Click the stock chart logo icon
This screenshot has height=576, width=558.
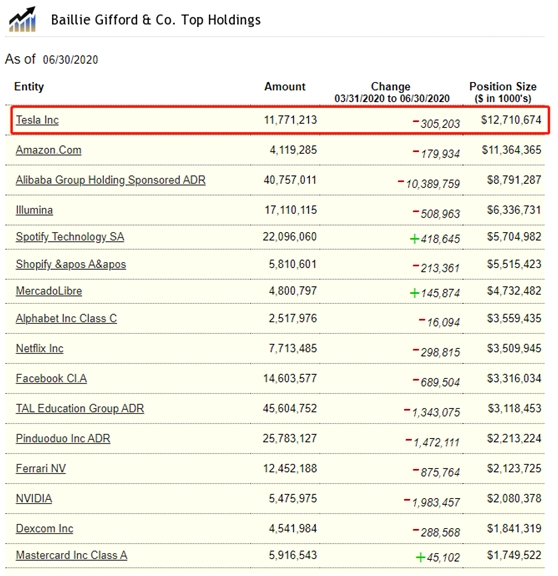click(x=22, y=19)
